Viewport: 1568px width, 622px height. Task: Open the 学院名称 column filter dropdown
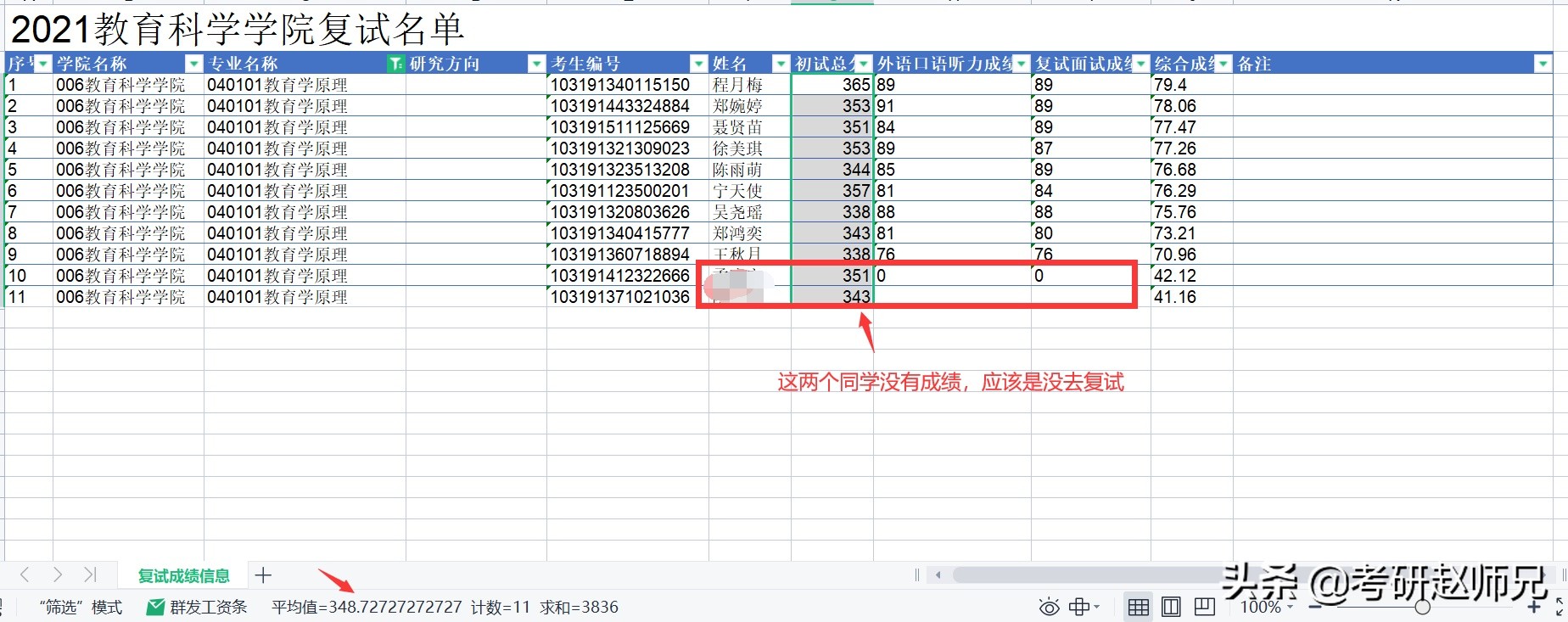(193, 64)
